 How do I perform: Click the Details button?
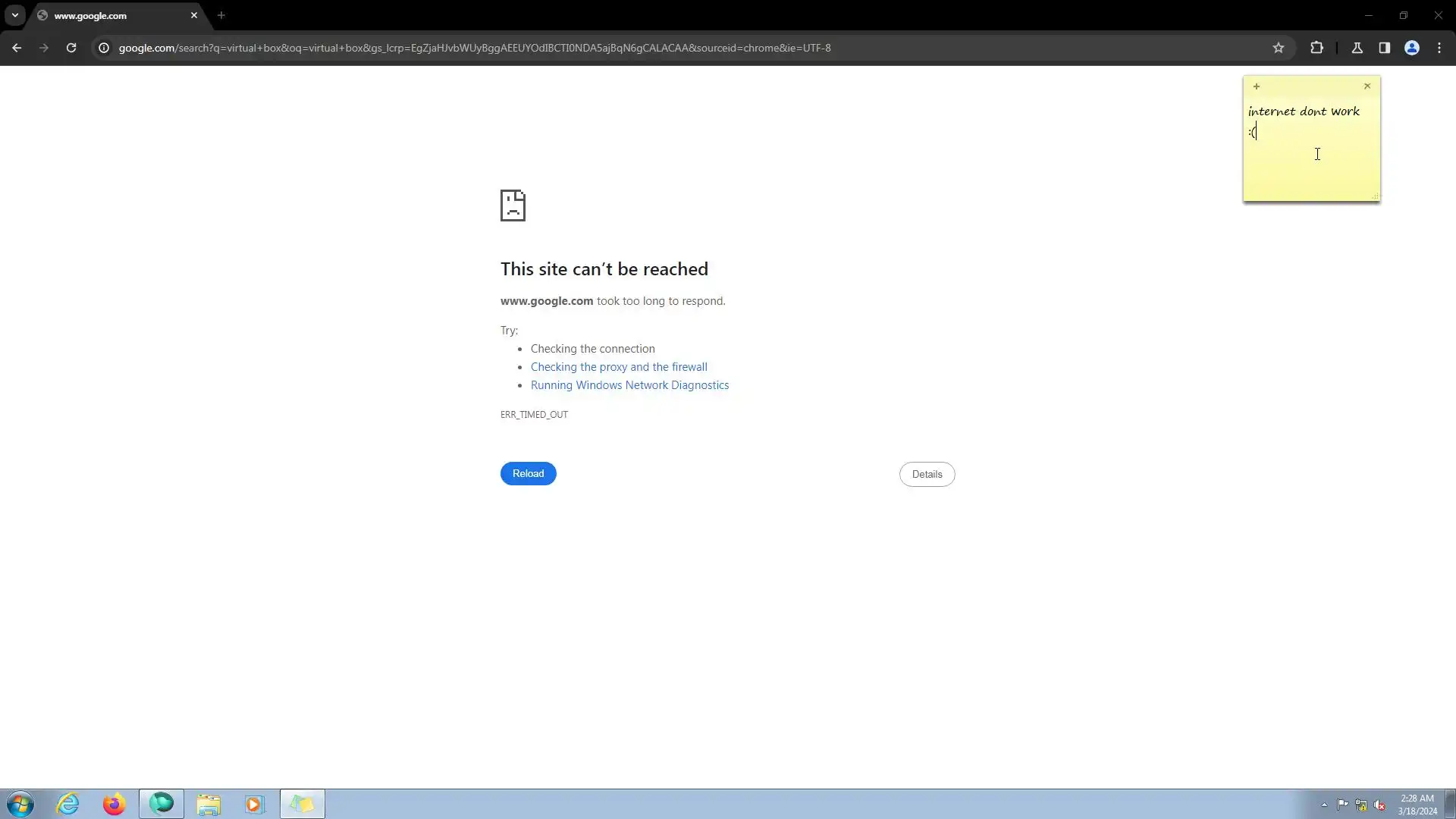pos(927,474)
